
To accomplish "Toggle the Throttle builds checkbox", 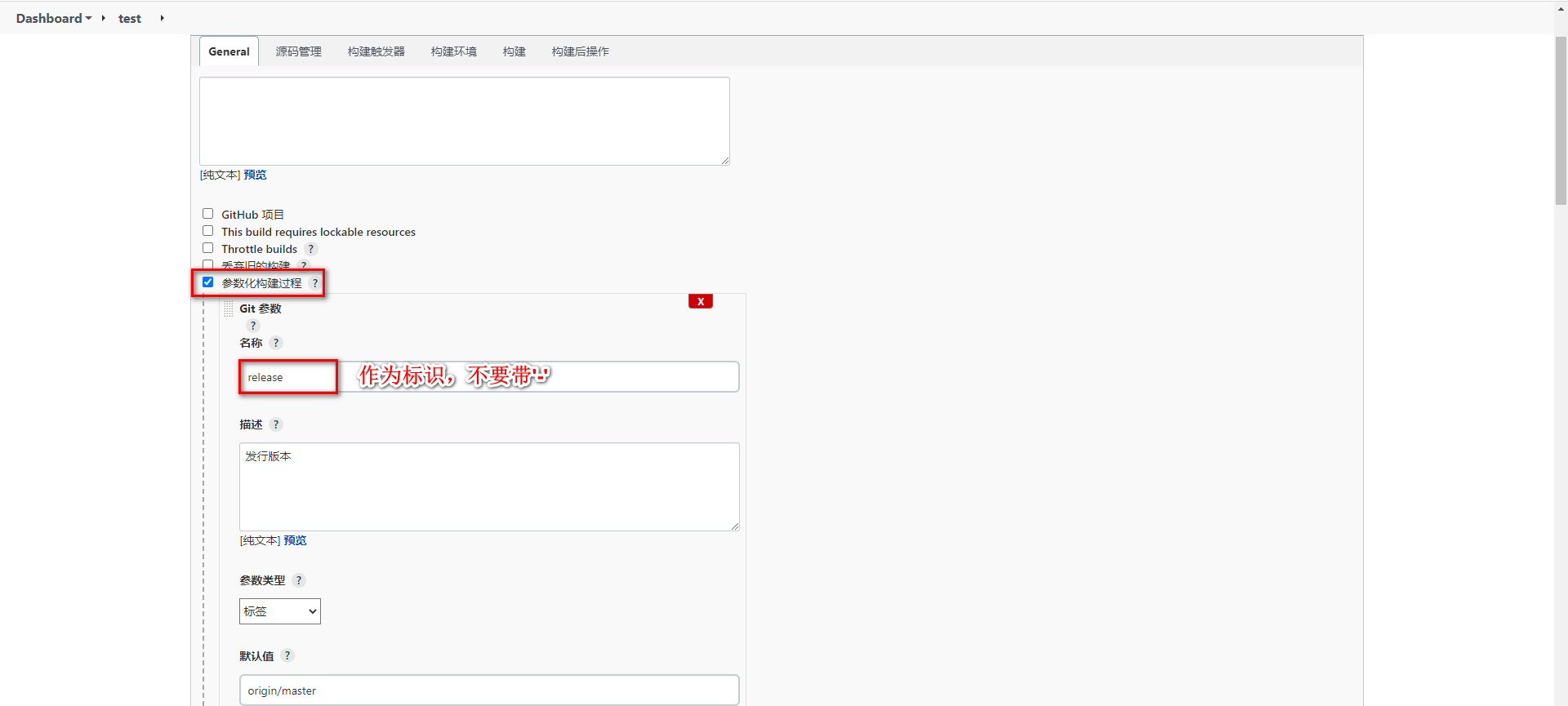I will pos(208,248).
